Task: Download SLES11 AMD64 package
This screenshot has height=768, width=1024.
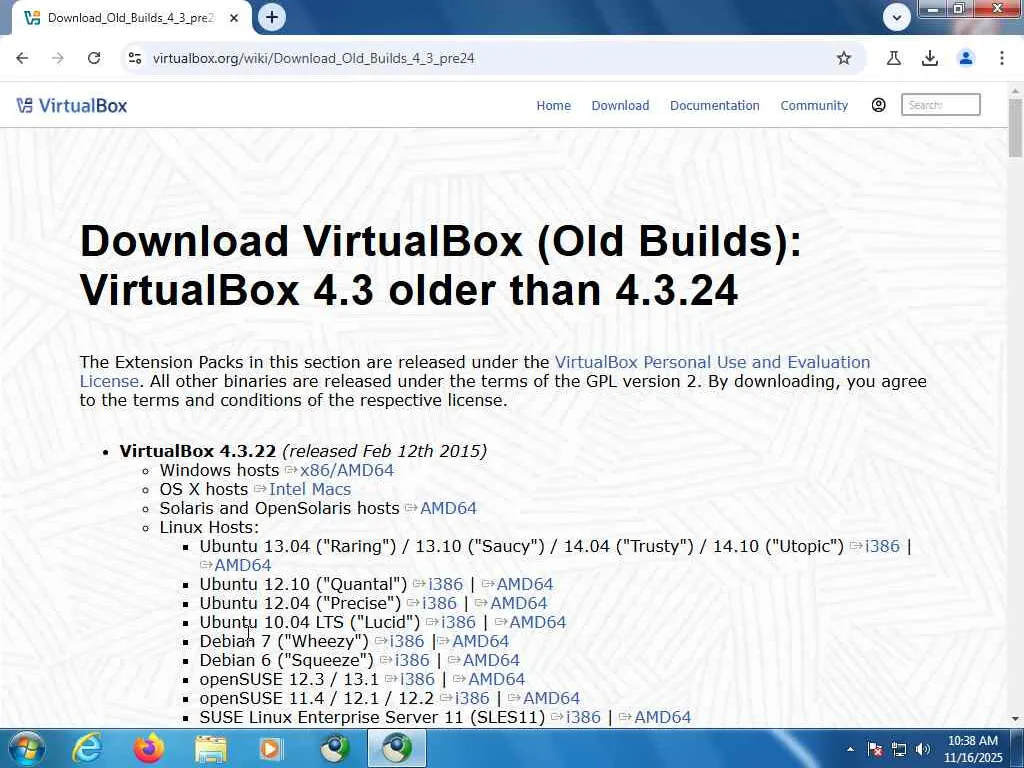Action: 662,717
